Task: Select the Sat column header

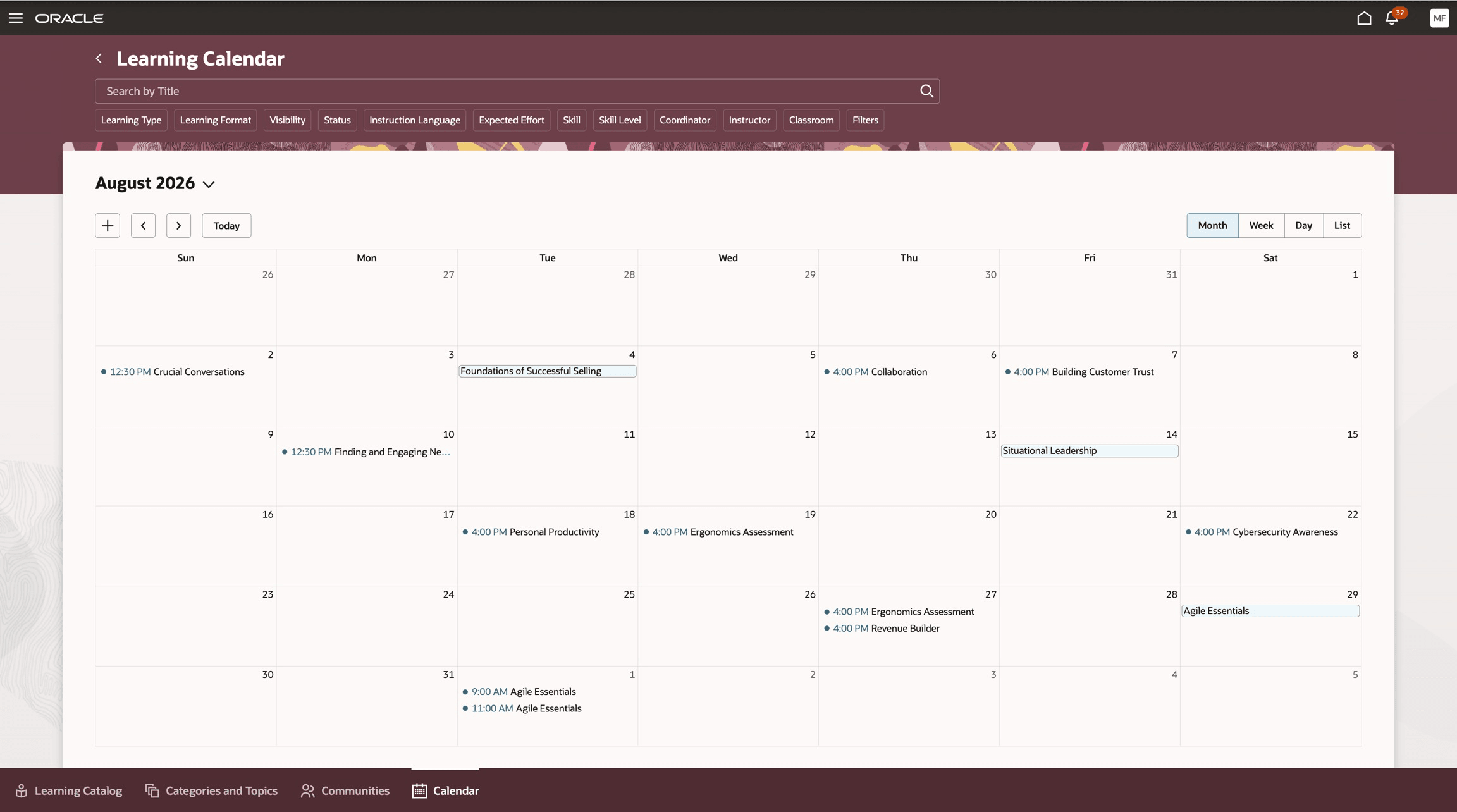Action: [1270, 257]
